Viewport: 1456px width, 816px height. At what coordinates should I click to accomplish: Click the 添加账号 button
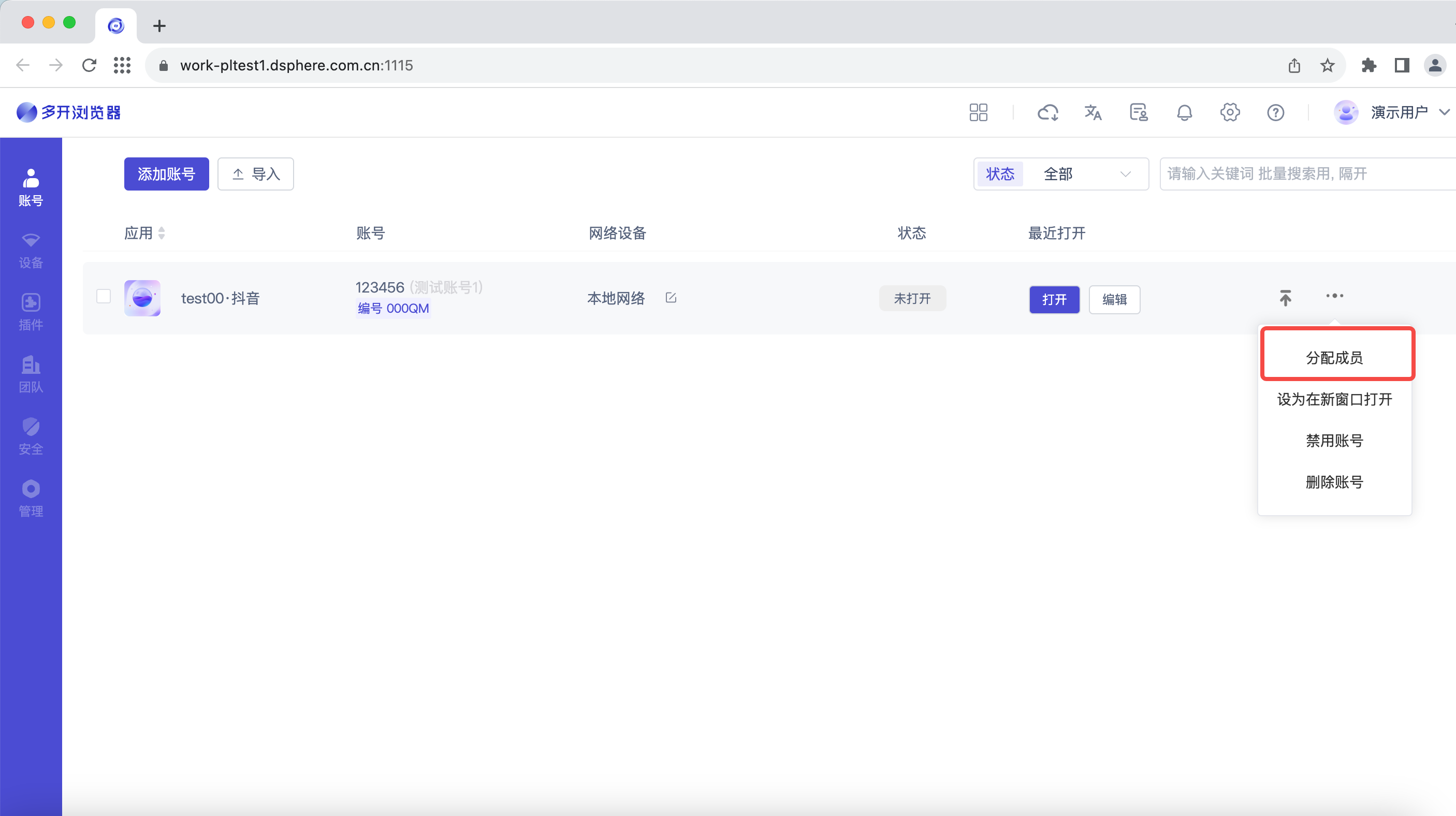pyautogui.click(x=167, y=174)
